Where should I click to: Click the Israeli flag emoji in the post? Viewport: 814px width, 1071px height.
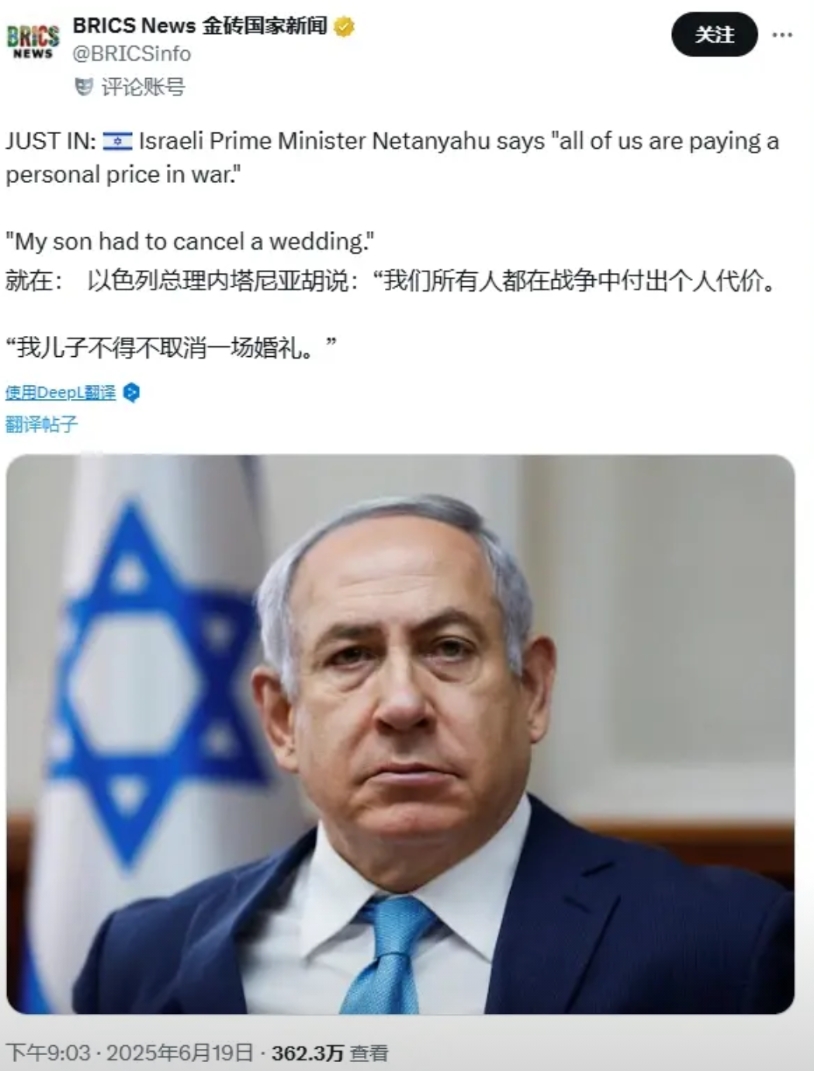[x=117, y=141]
